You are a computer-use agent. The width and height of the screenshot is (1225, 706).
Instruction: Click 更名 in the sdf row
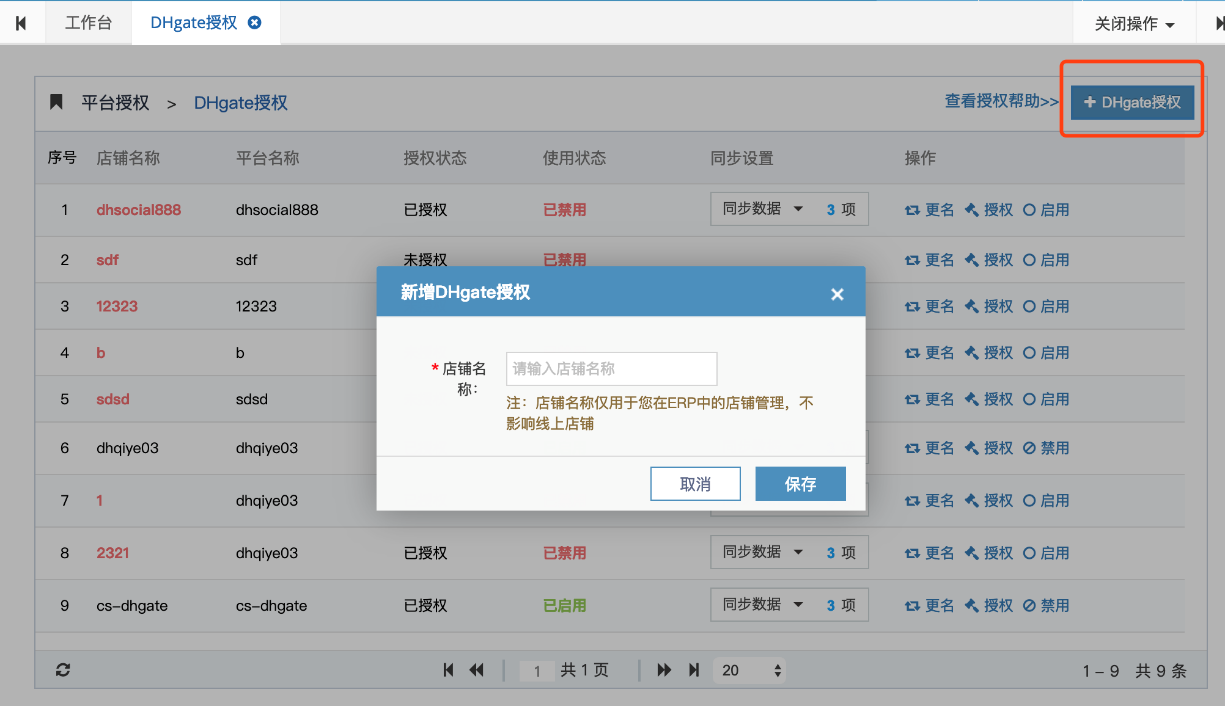point(929,260)
